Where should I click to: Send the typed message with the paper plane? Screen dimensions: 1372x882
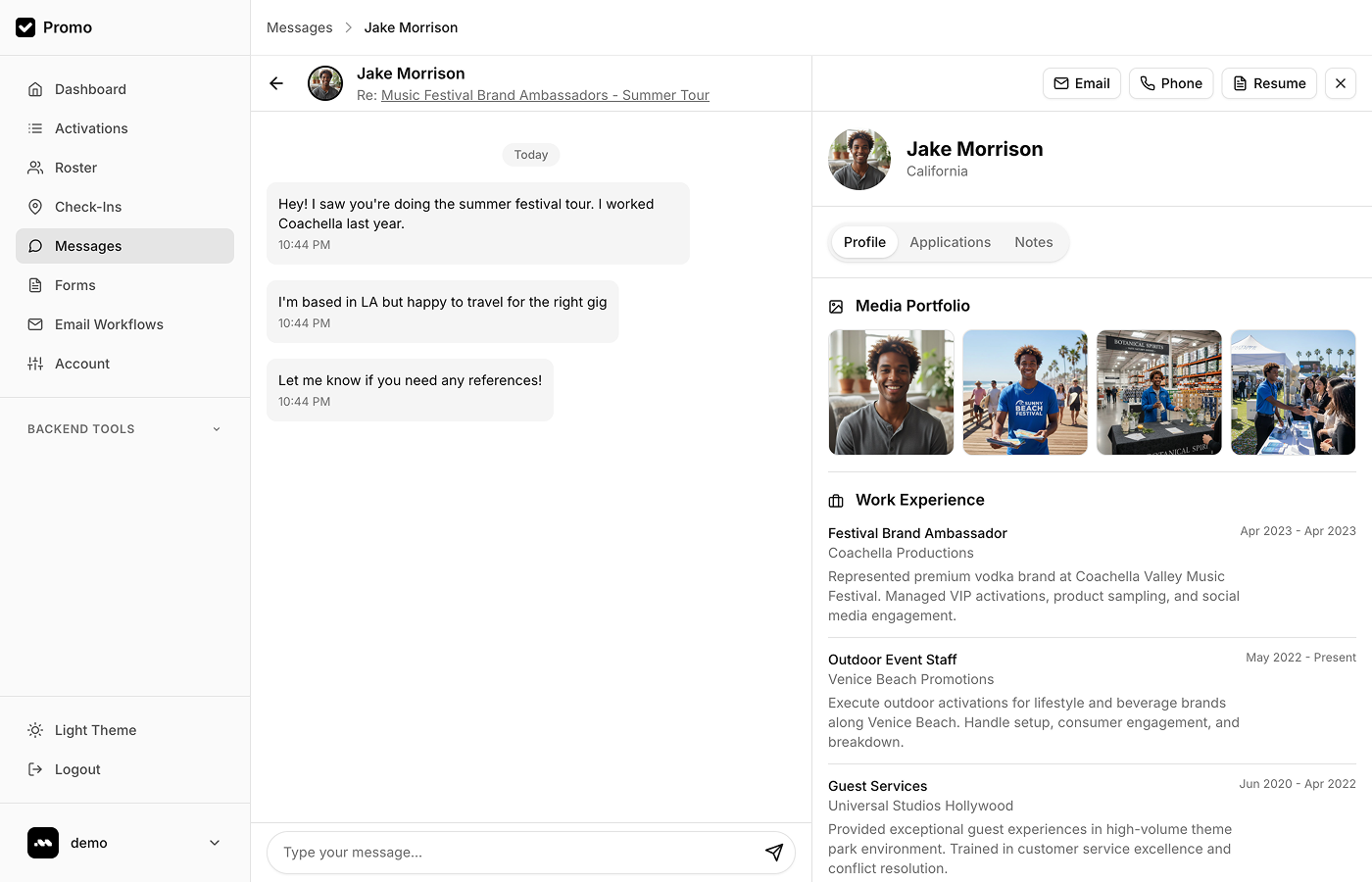774,852
